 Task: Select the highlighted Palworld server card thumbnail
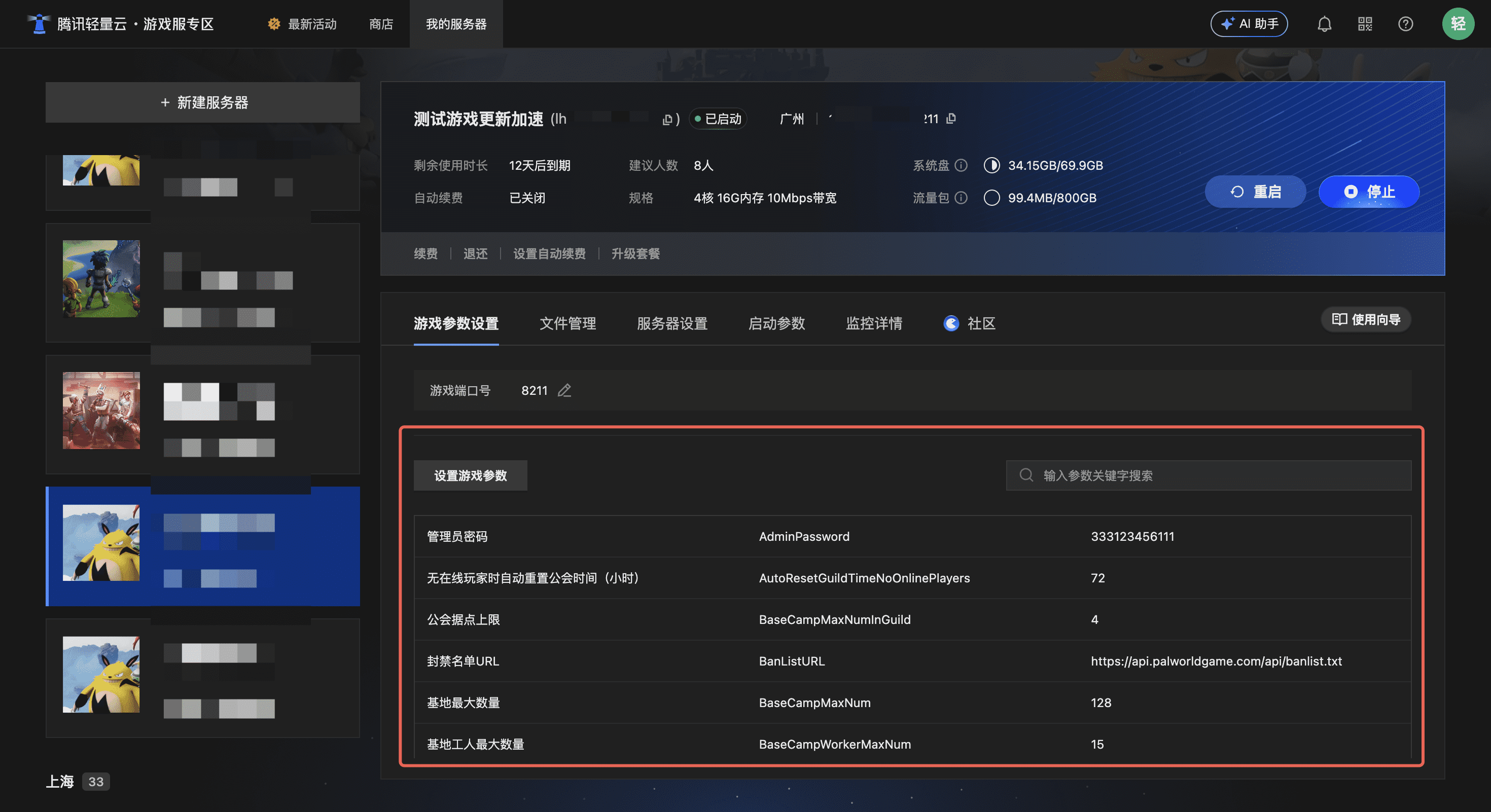(x=101, y=542)
